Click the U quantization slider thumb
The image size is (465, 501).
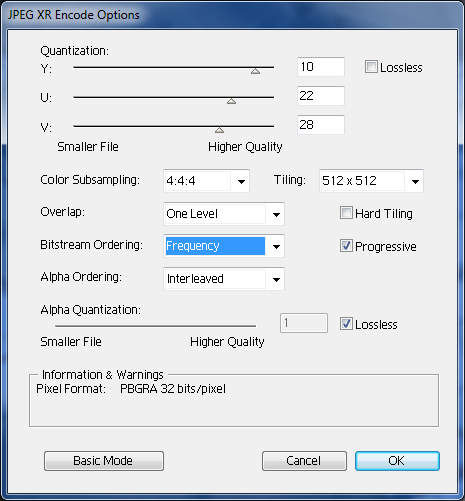(x=231, y=101)
